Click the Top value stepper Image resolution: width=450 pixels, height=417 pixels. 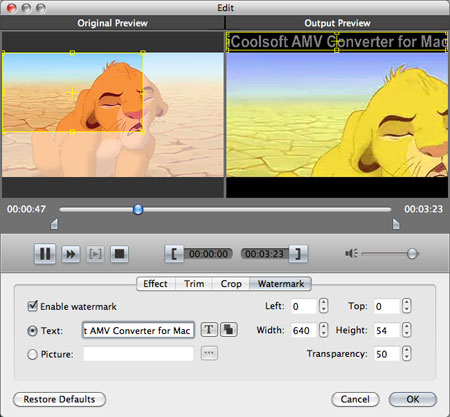point(406,306)
